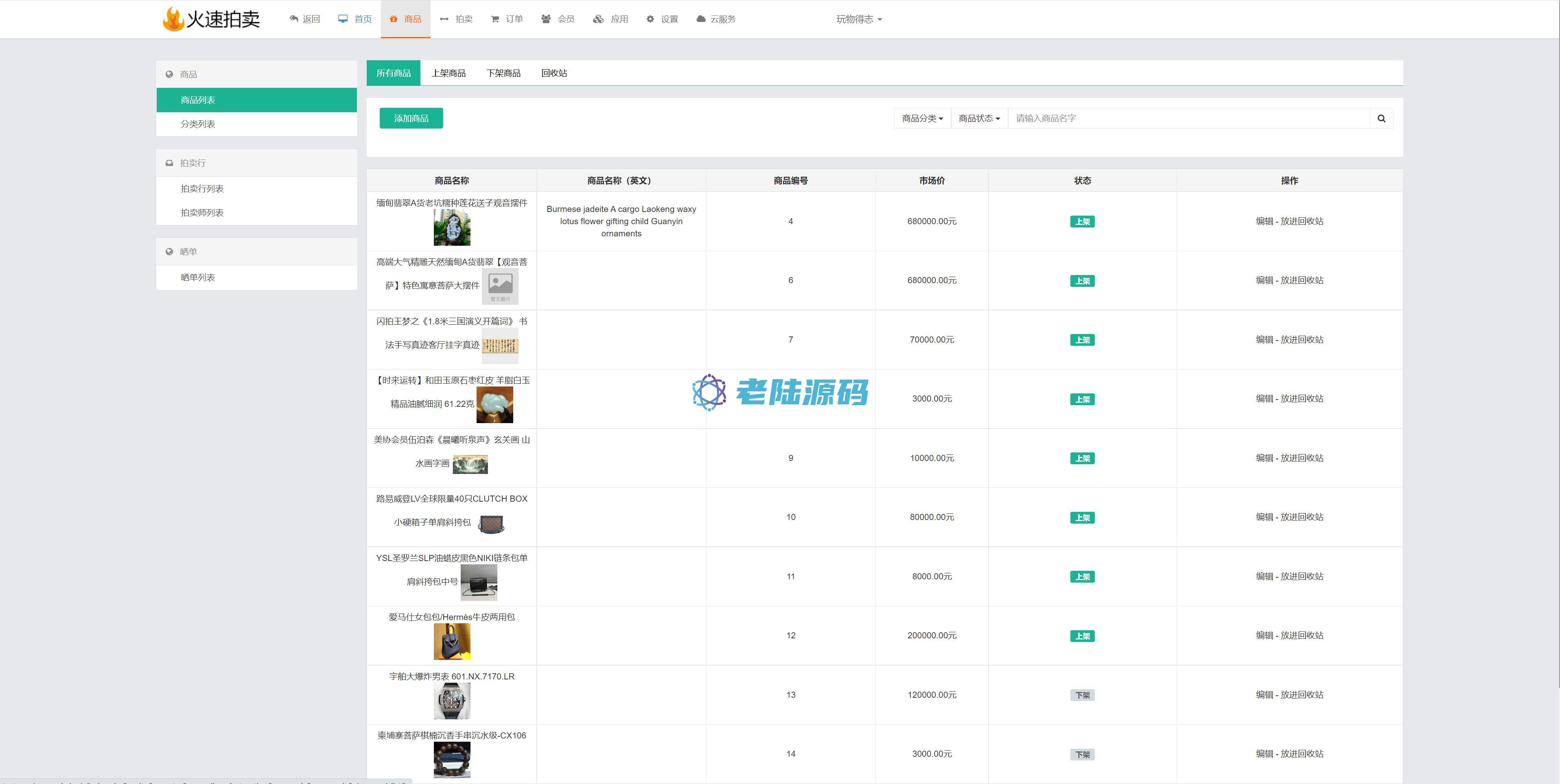Focus the 请输入商品名字 search field
This screenshot has height=784, width=1560.
point(1189,118)
